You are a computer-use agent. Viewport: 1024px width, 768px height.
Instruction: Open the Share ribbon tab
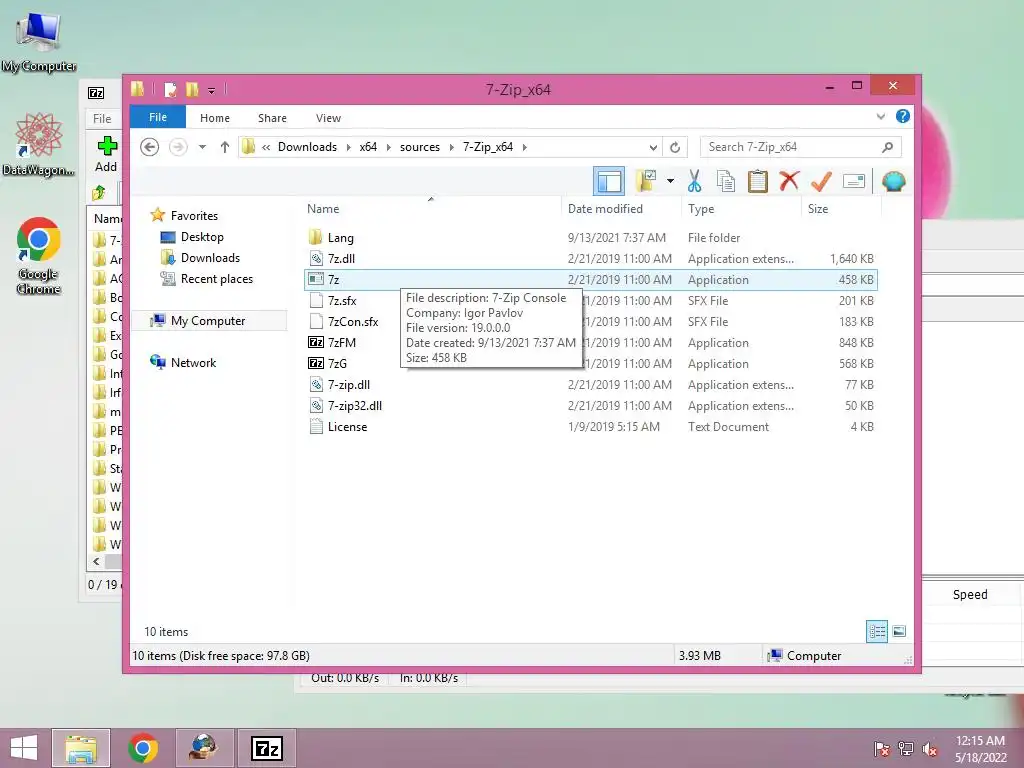pos(272,118)
